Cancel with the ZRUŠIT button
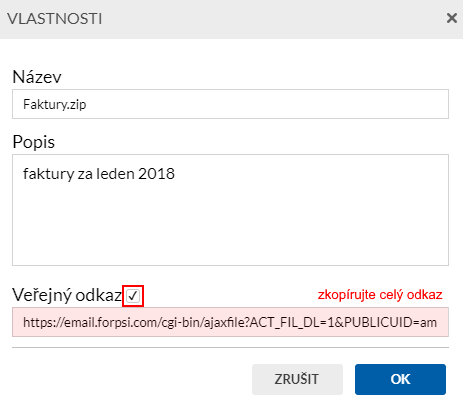This screenshot has height=406, width=463. tap(297, 379)
